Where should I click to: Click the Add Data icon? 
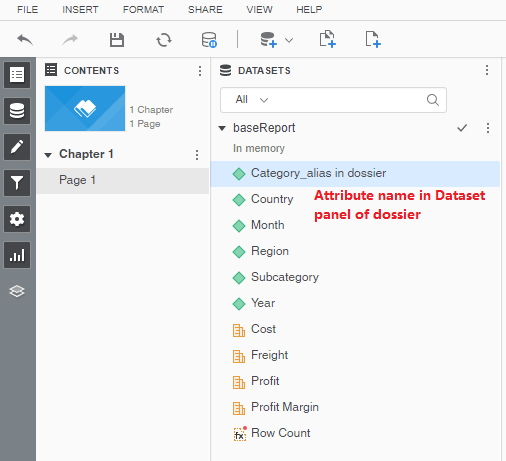click(x=268, y=40)
